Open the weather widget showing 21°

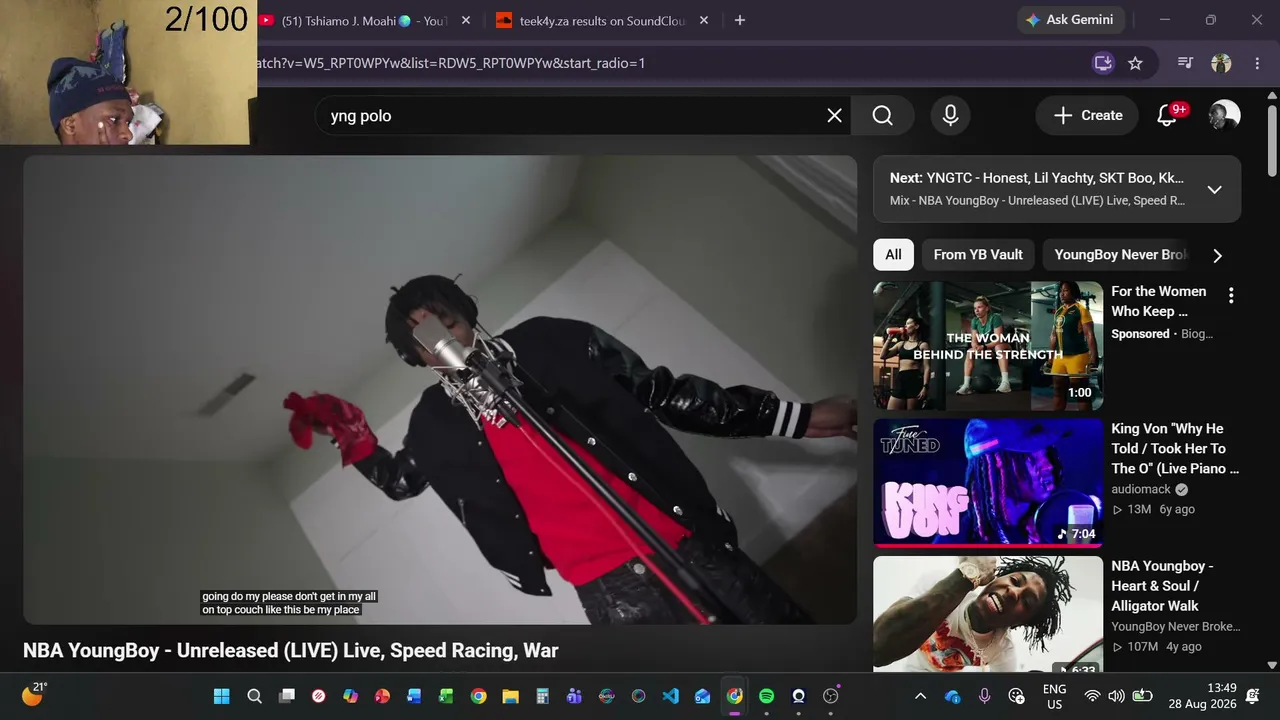click(34, 694)
